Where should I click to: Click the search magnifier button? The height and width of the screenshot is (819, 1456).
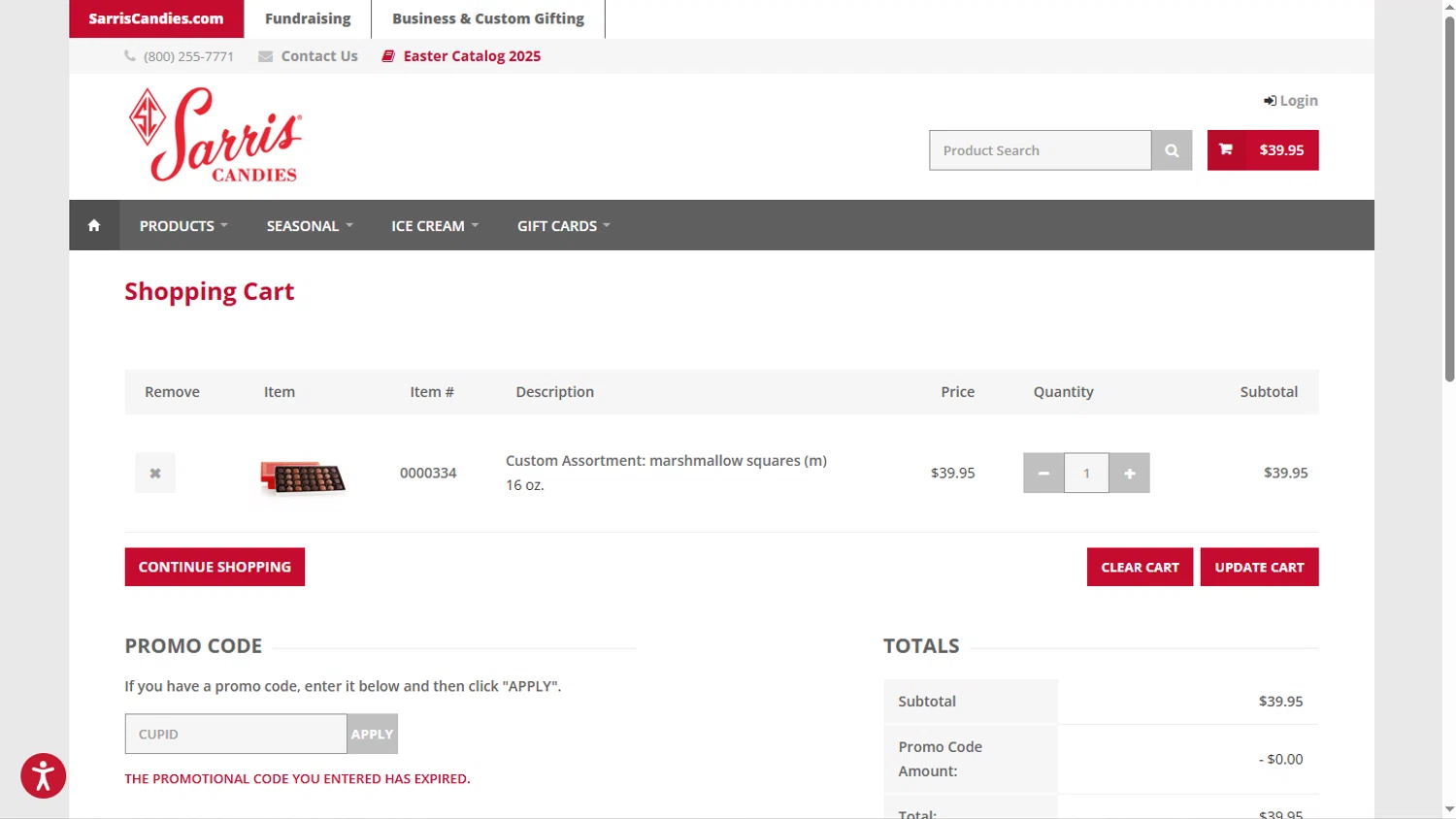1172,150
